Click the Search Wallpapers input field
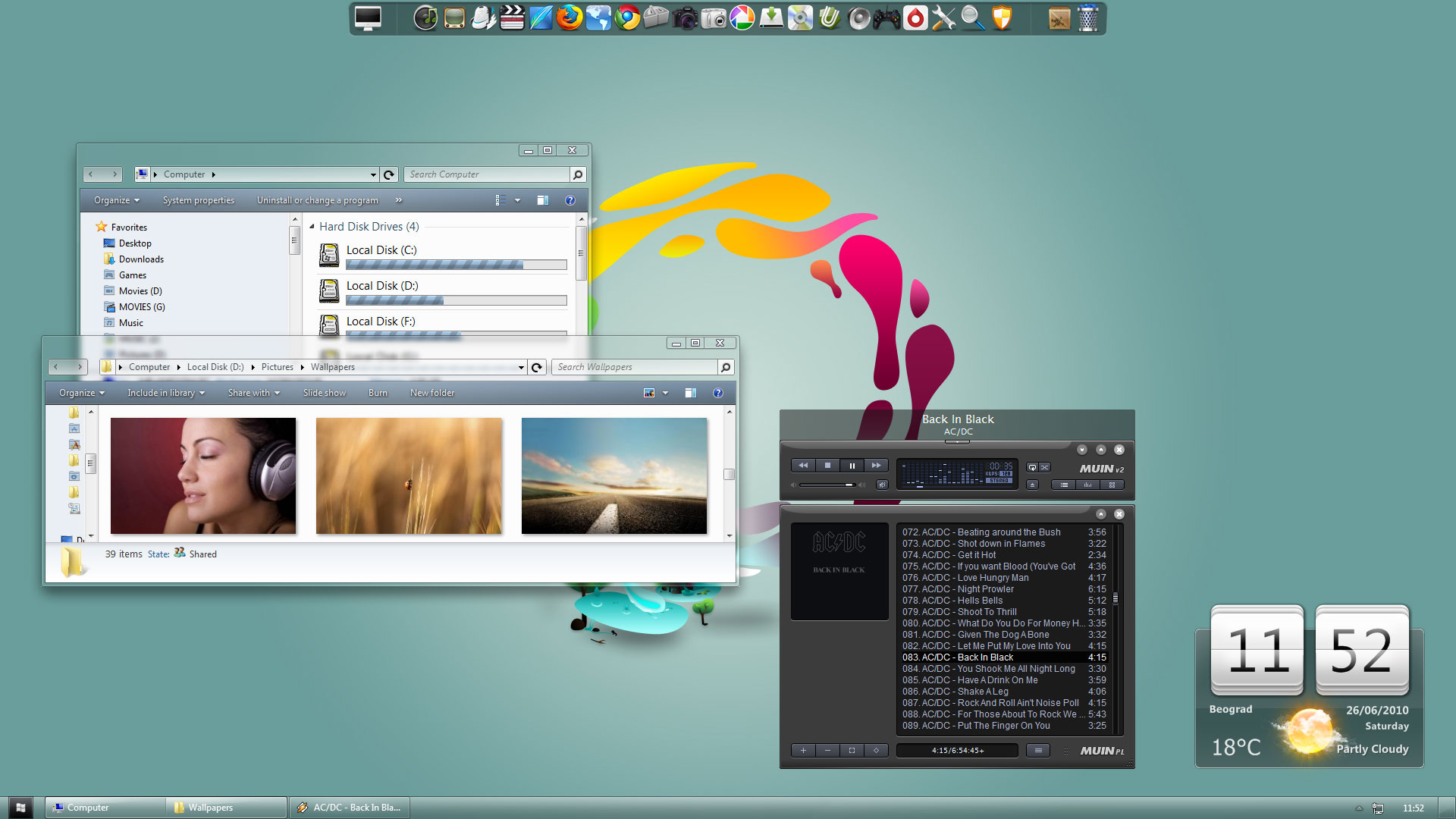Image resolution: width=1456 pixels, height=819 pixels. click(x=635, y=367)
